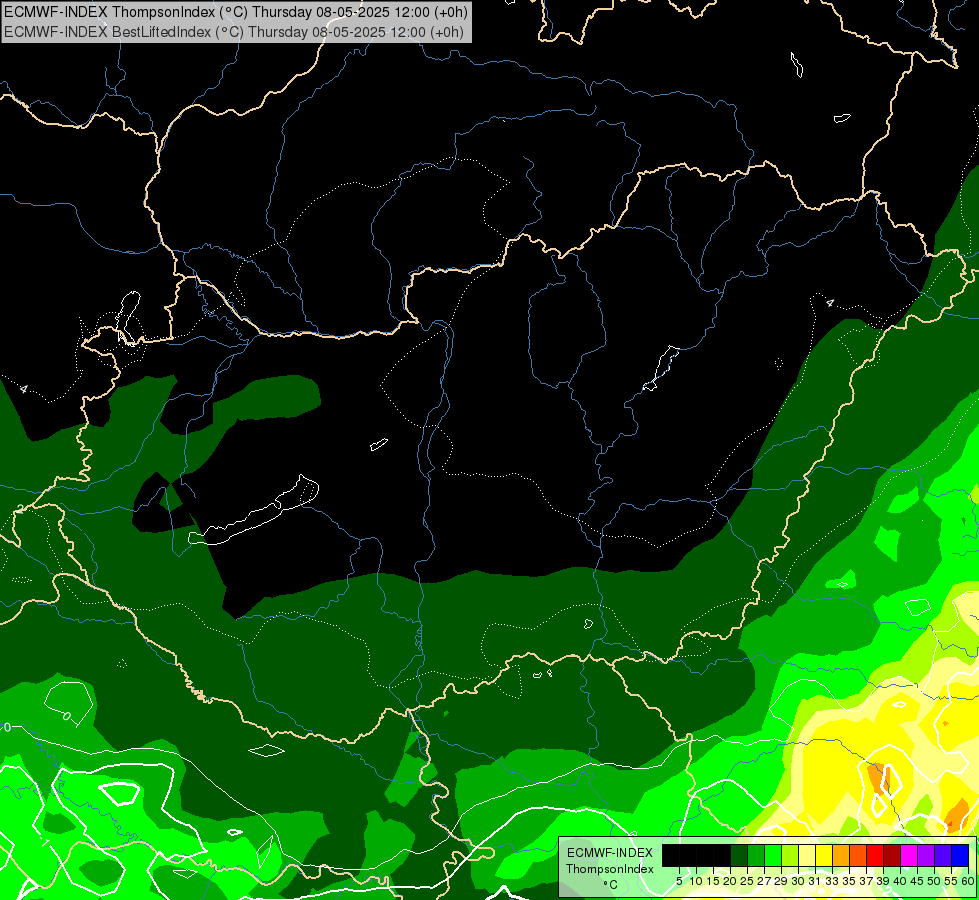
Task: Click the legend's ThompsonIndex label
Action: tap(610, 869)
